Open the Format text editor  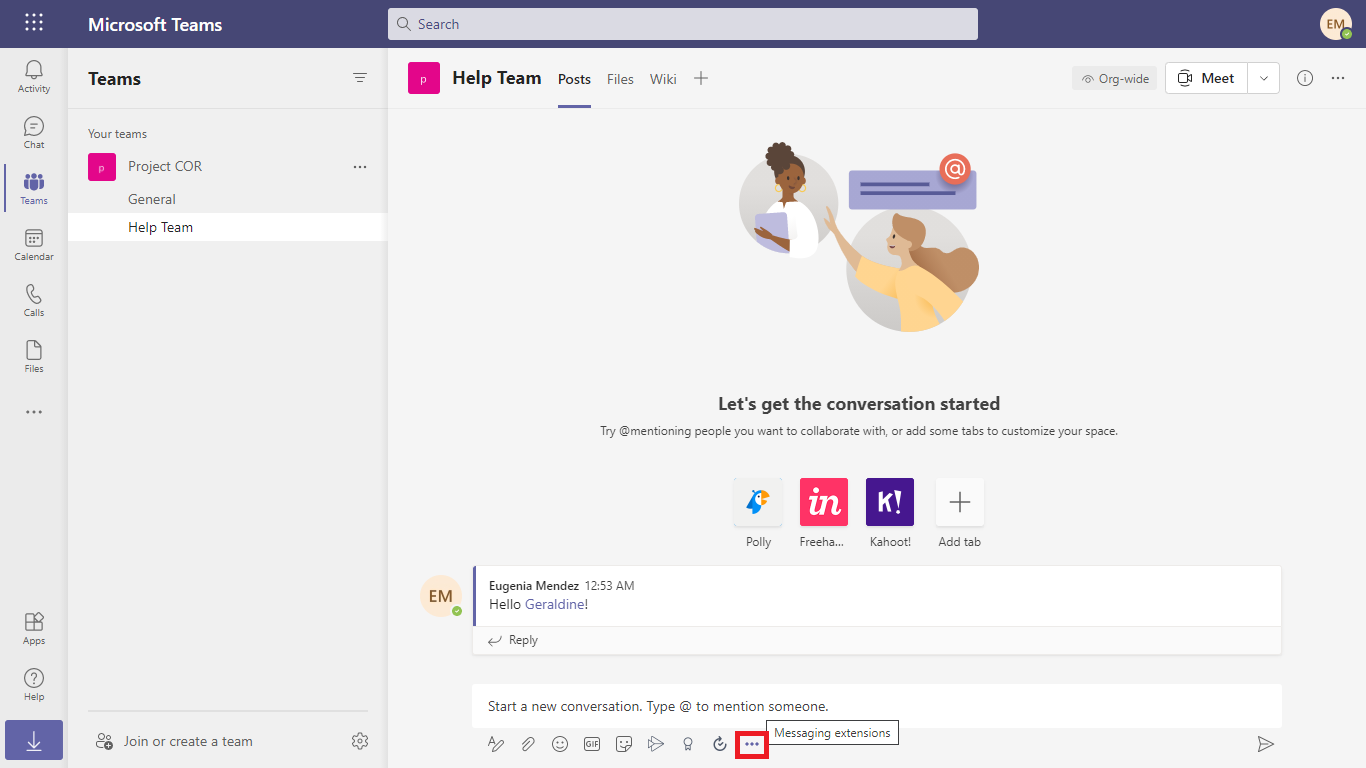point(495,744)
